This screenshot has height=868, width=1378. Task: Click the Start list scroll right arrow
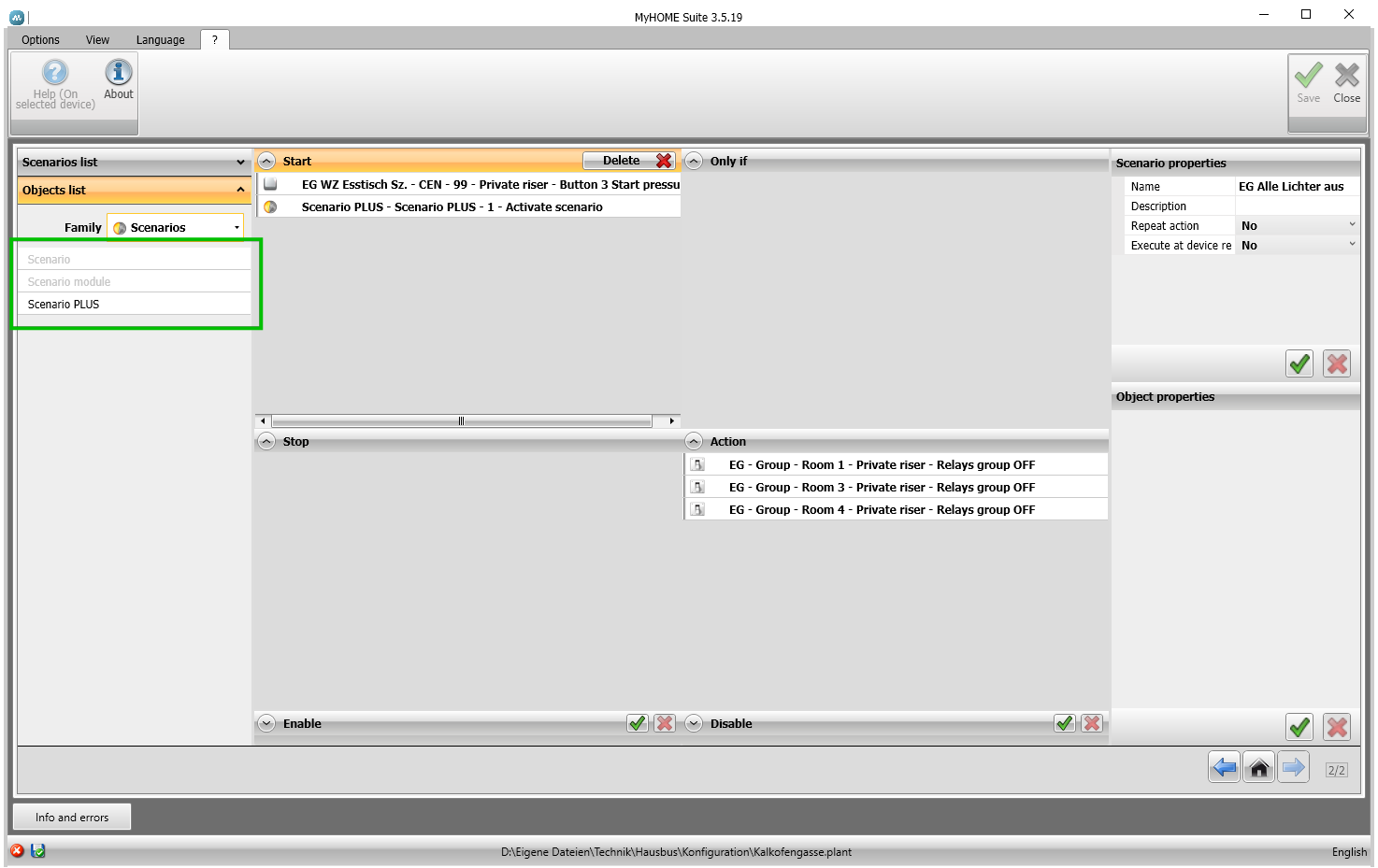point(671,421)
